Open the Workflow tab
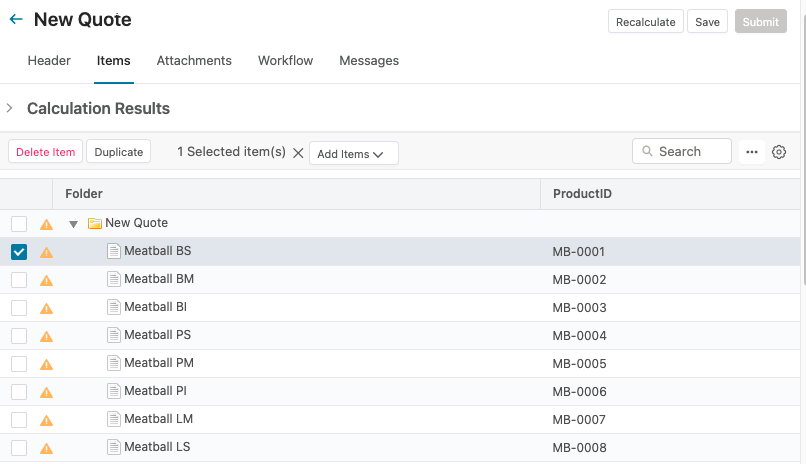The width and height of the screenshot is (806, 464). click(x=285, y=61)
